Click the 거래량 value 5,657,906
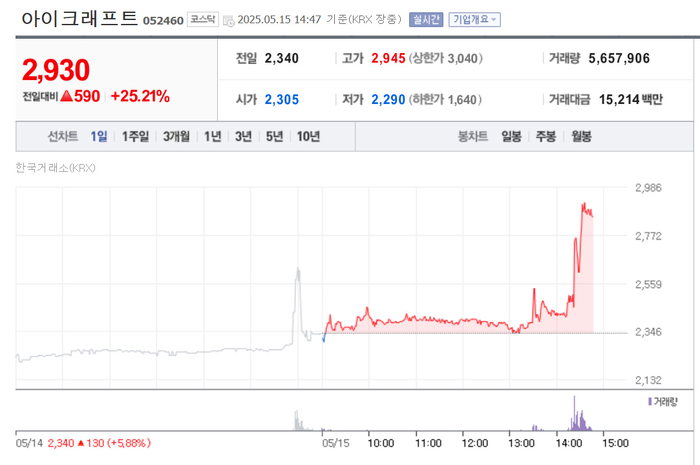Viewport: 700px width, 465px height. click(619, 58)
